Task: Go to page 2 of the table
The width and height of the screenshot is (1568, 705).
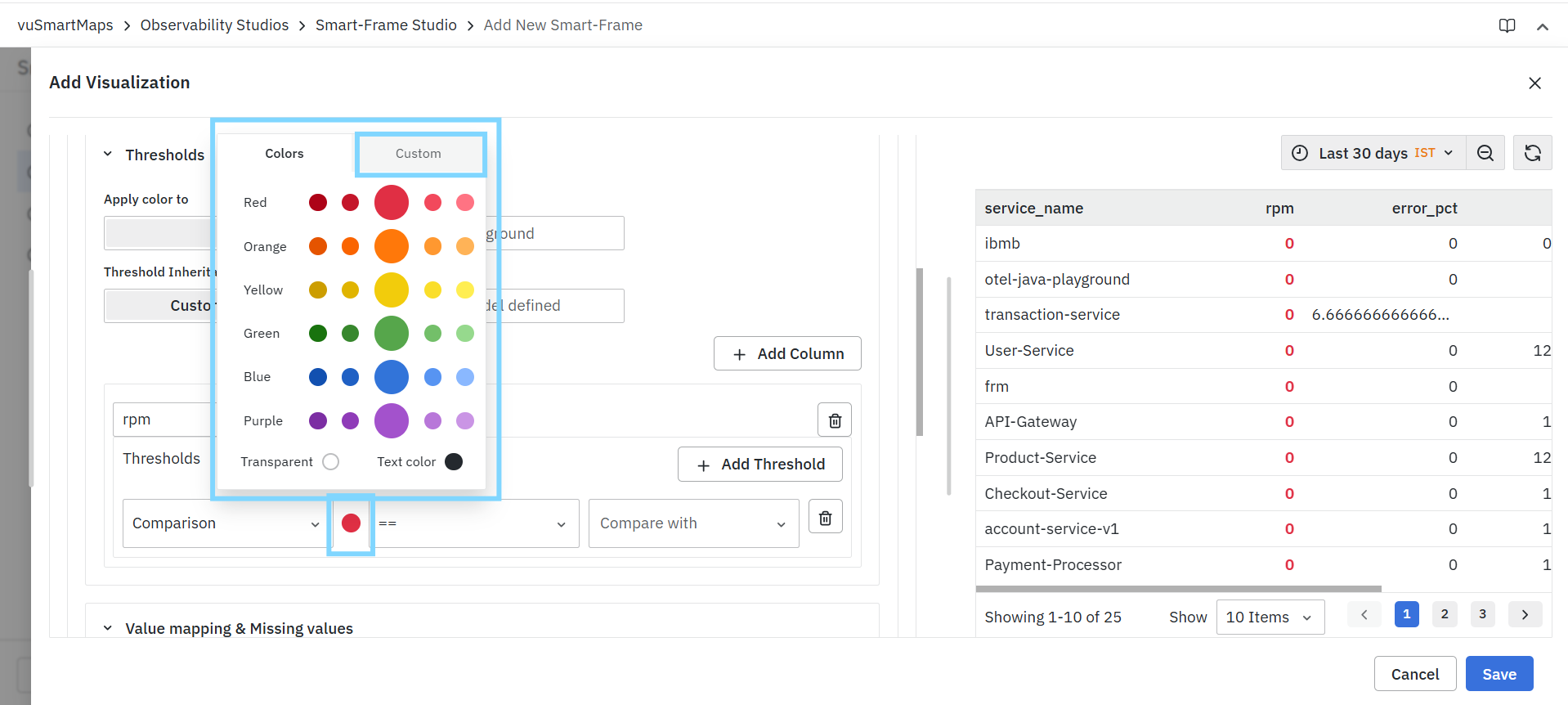Action: pyautogui.click(x=1445, y=614)
